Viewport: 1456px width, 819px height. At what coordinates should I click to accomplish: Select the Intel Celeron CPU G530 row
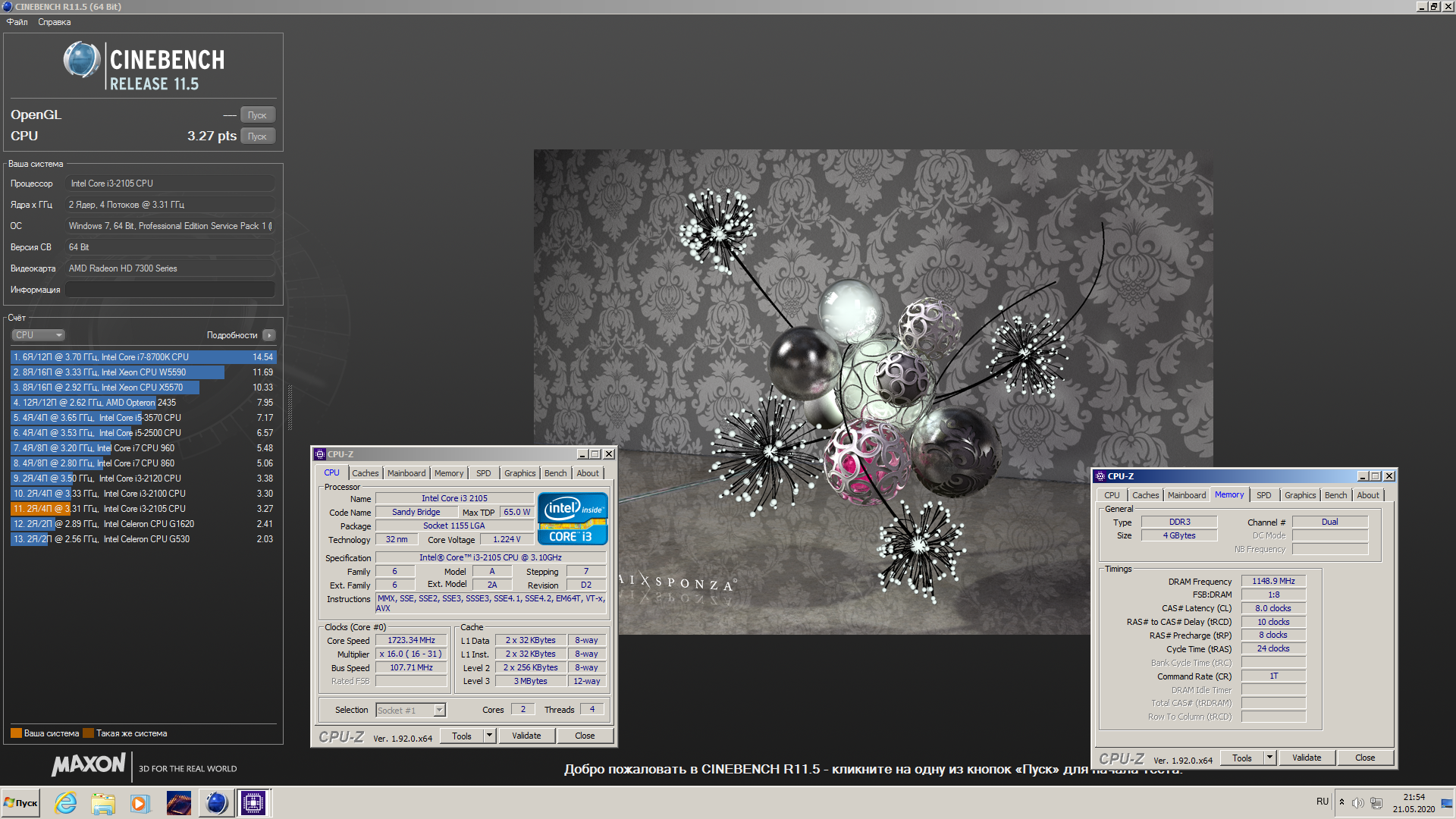pyautogui.click(x=143, y=539)
